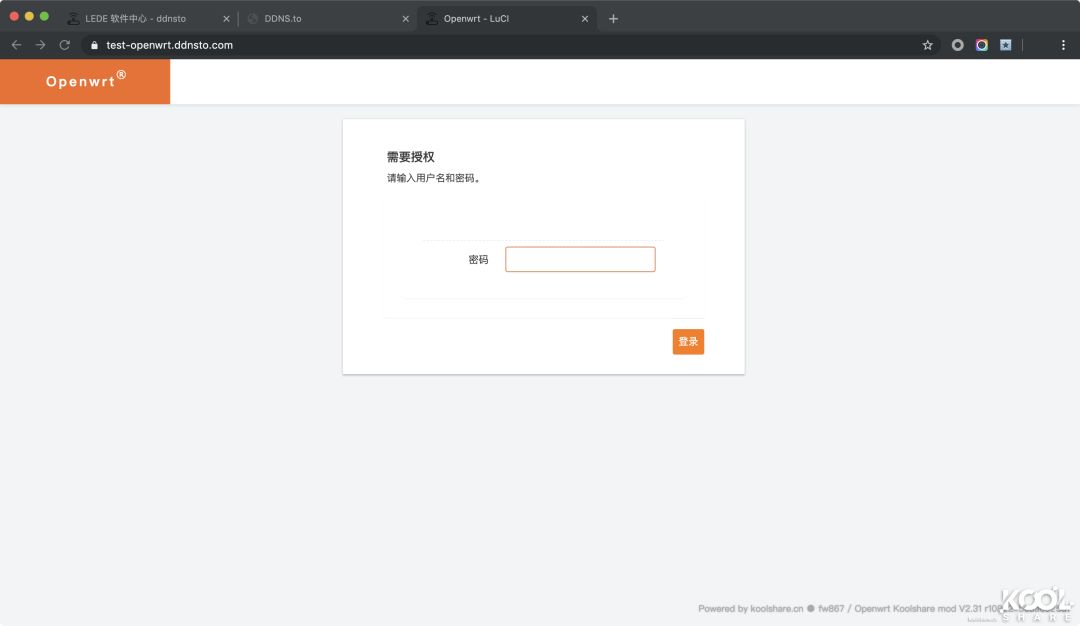The width and height of the screenshot is (1080, 626).
Task: Click inside the 密码 password field
Action: [580, 259]
